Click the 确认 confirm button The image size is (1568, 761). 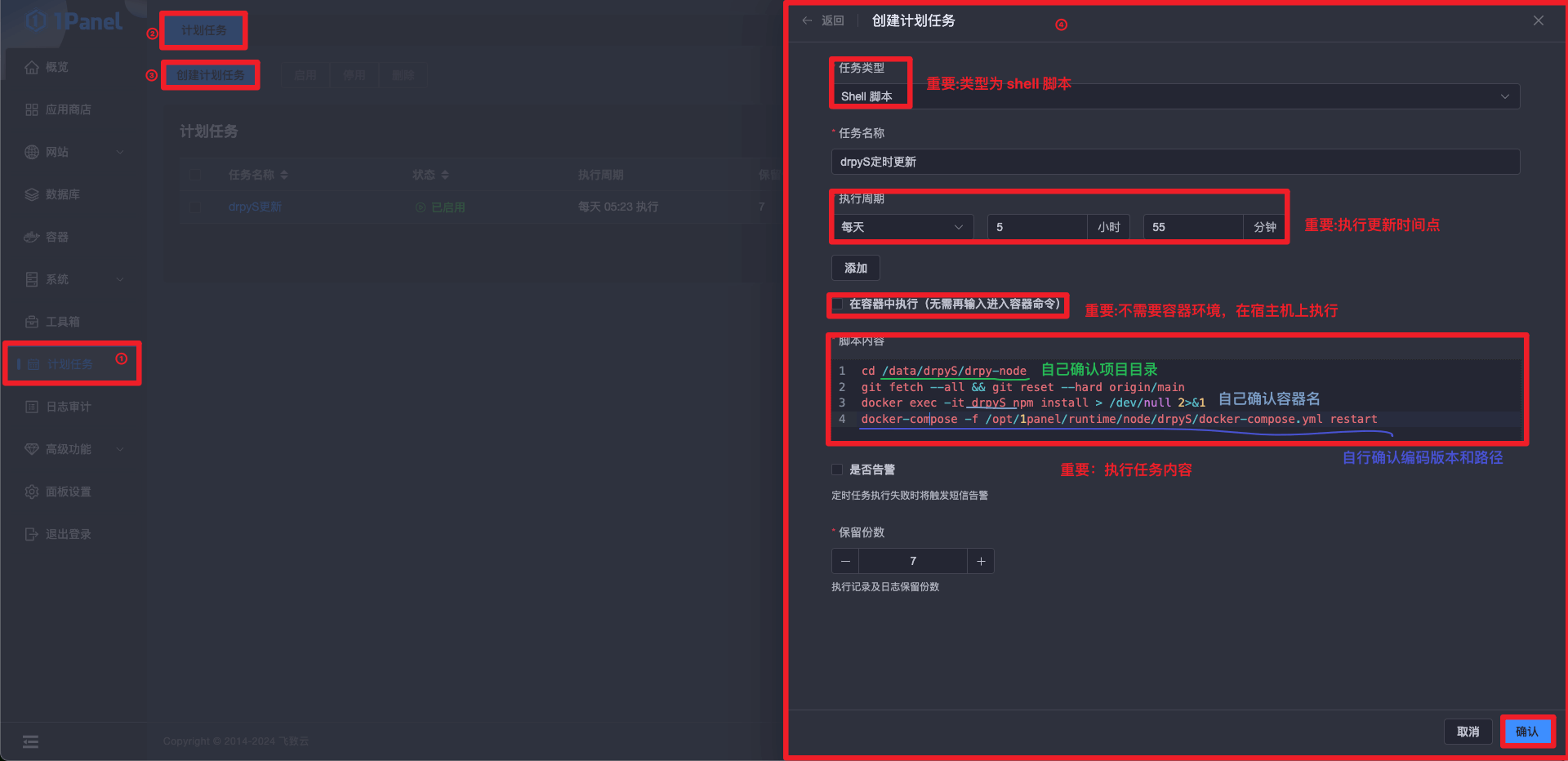(x=1526, y=732)
